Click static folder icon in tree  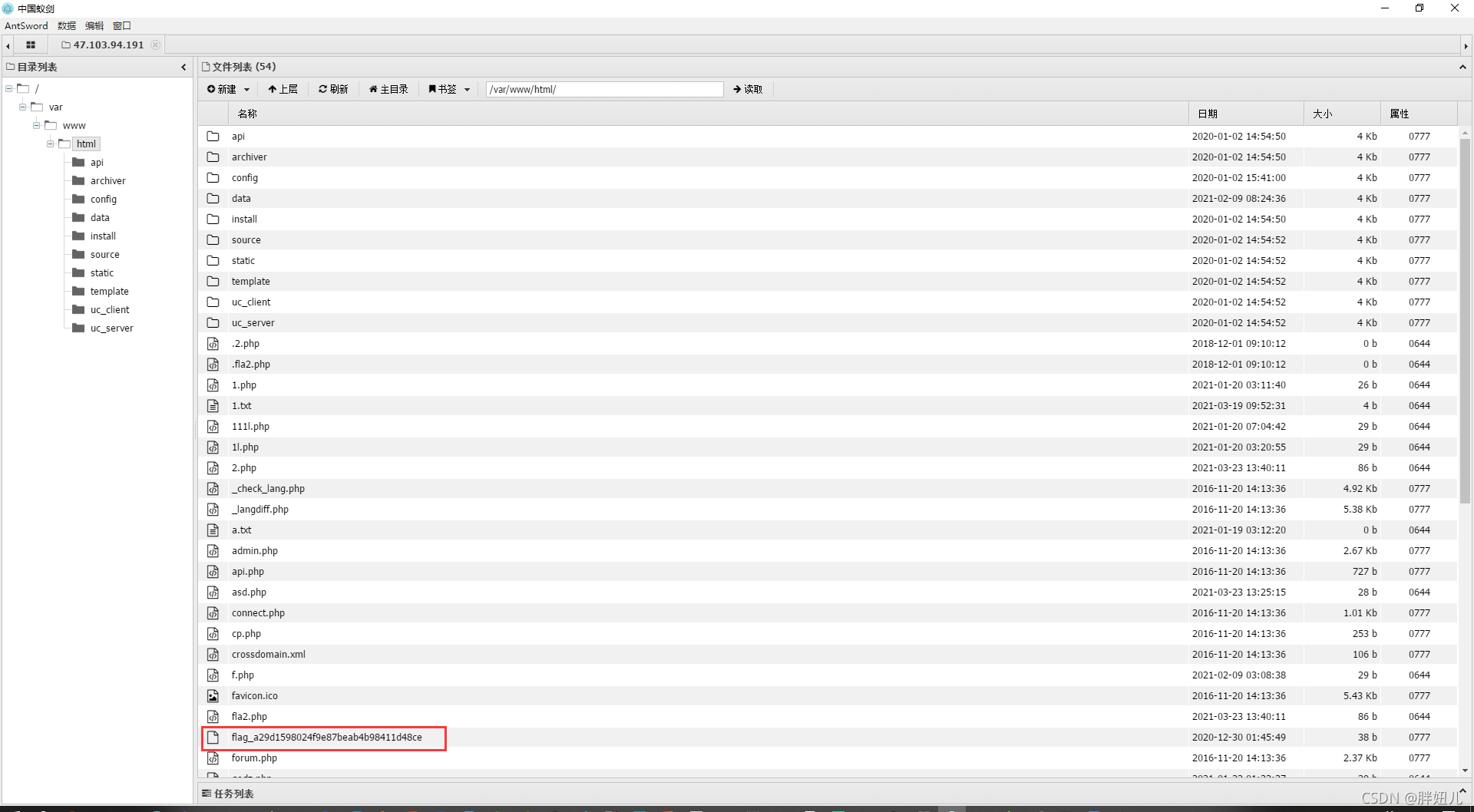[x=78, y=272]
